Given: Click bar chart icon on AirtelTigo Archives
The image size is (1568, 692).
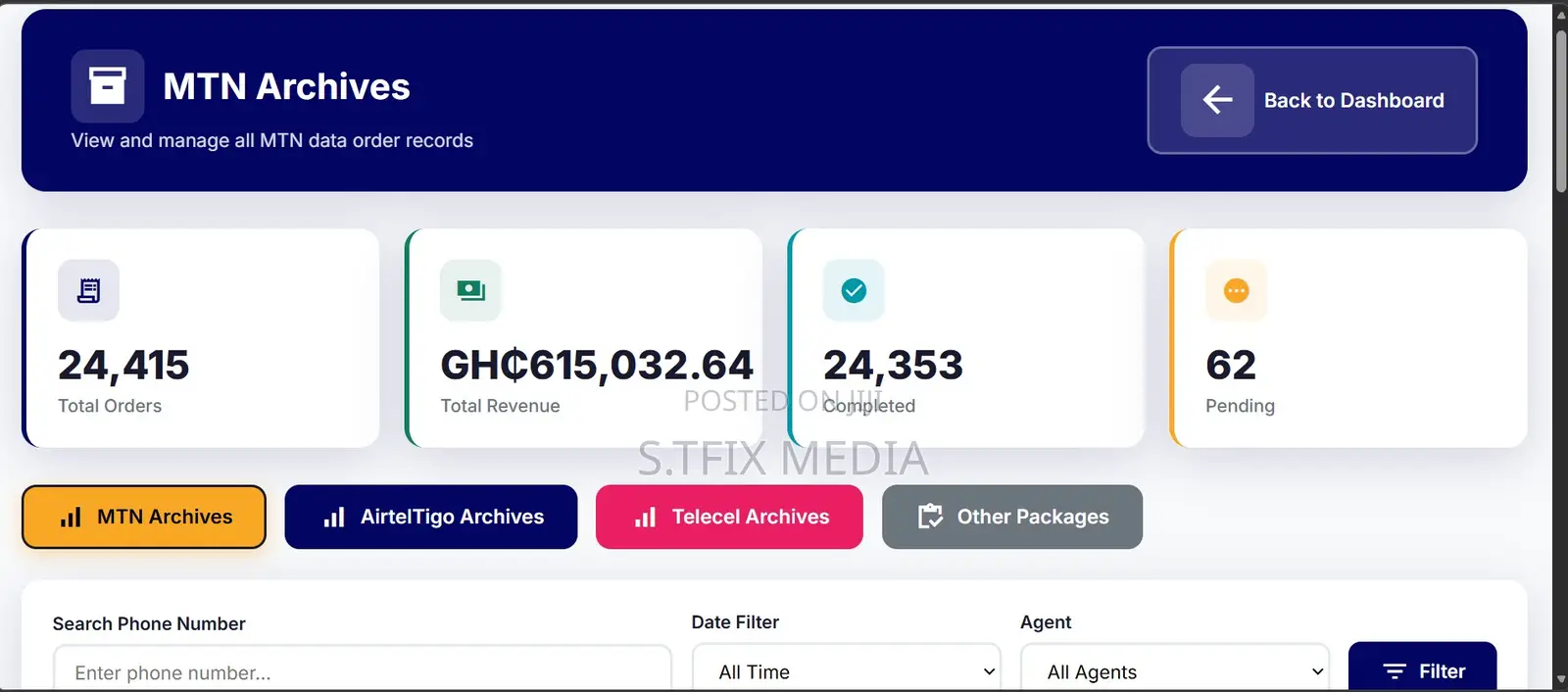Looking at the screenshot, I should pyautogui.click(x=334, y=518).
